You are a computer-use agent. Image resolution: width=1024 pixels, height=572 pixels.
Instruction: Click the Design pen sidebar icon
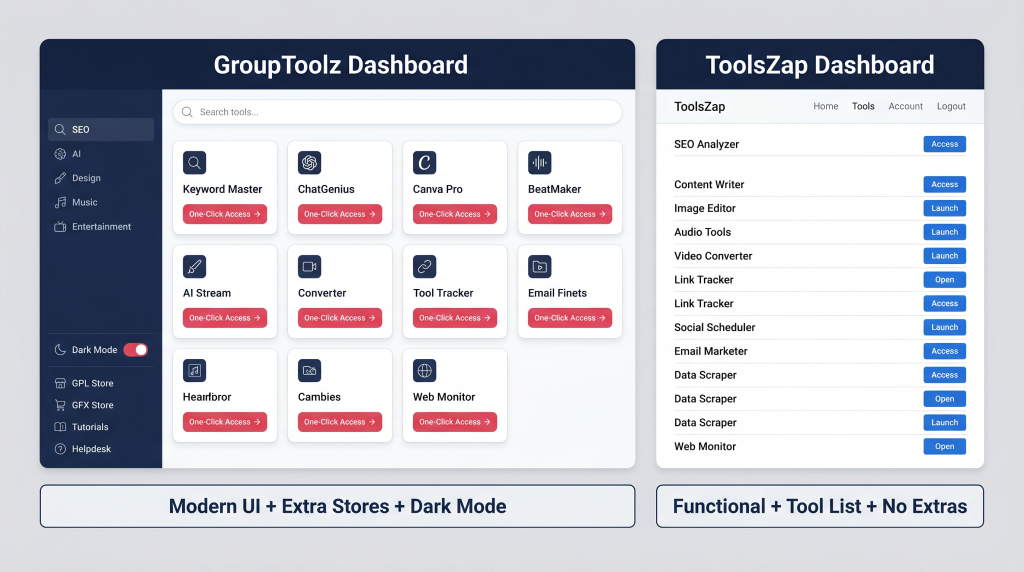click(60, 178)
